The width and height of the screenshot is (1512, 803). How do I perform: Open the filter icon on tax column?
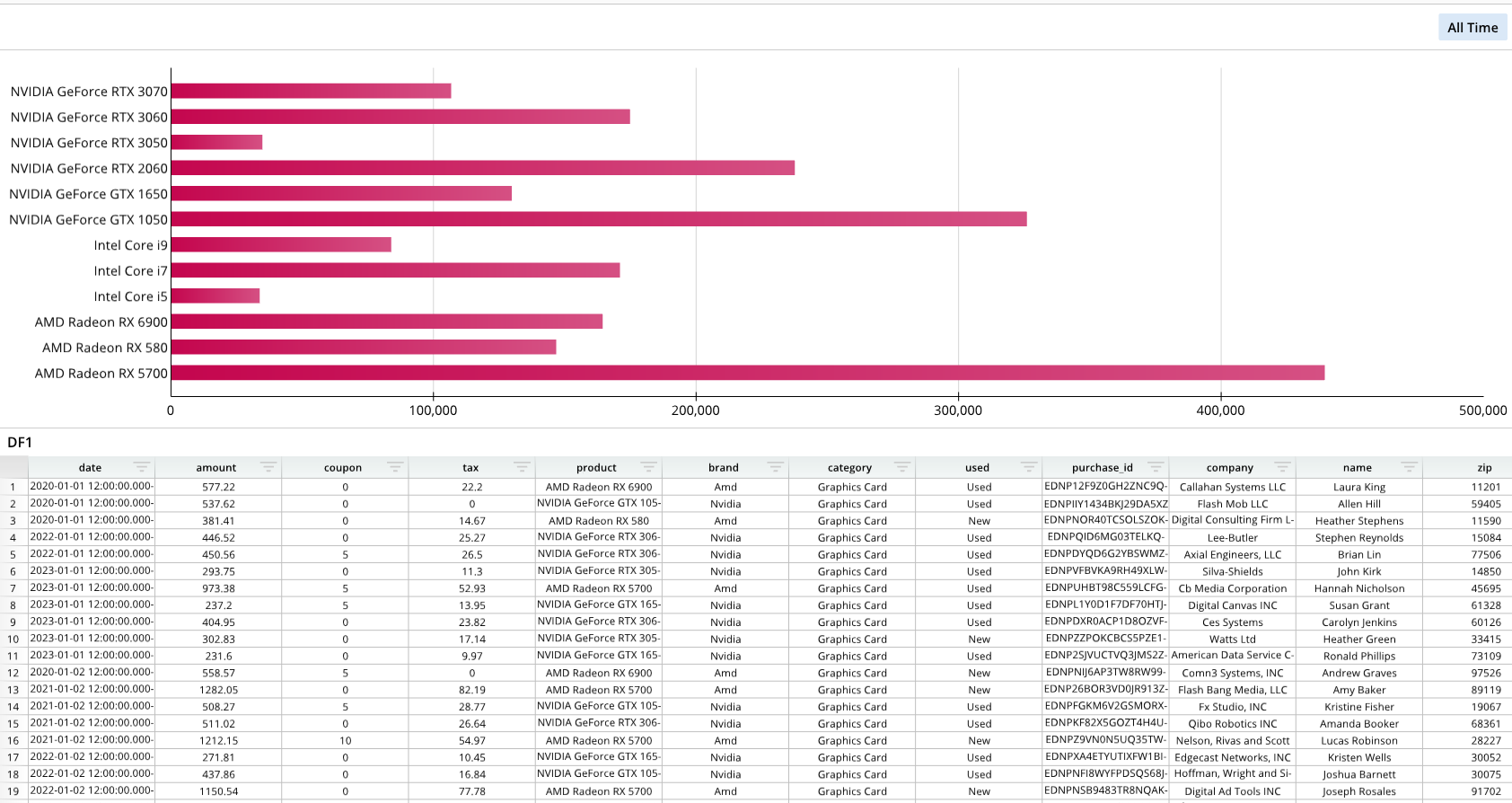pyautogui.click(x=522, y=467)
